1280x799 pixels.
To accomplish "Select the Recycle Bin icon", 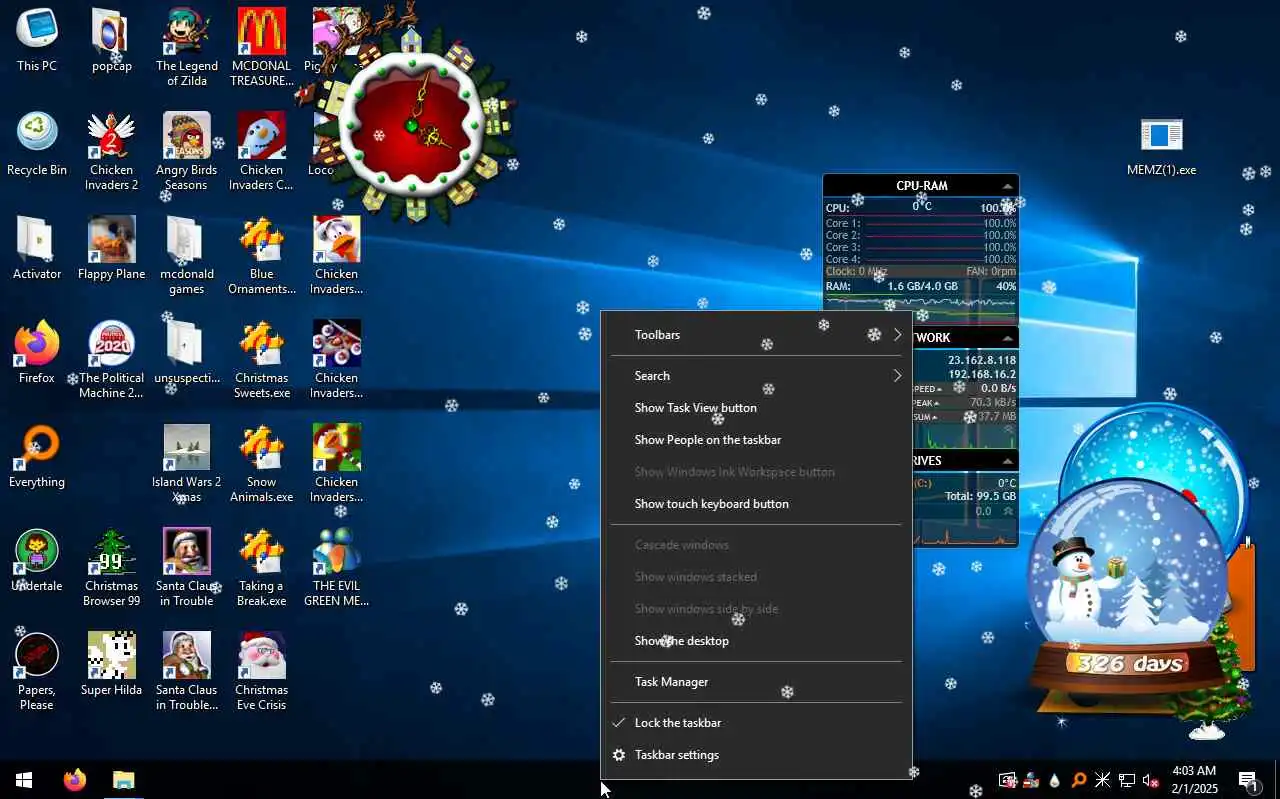I will point(37,145).
